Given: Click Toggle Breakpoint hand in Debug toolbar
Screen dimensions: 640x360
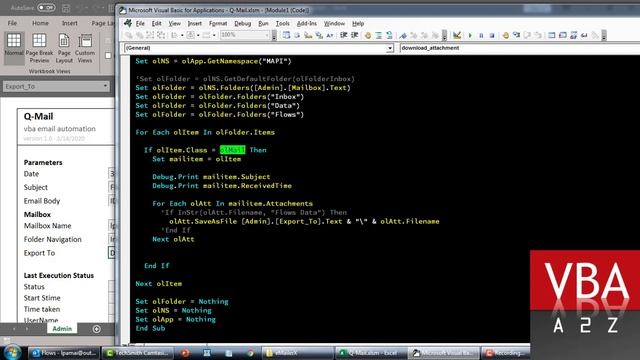Looking at the screenshot, I should 506,36.
